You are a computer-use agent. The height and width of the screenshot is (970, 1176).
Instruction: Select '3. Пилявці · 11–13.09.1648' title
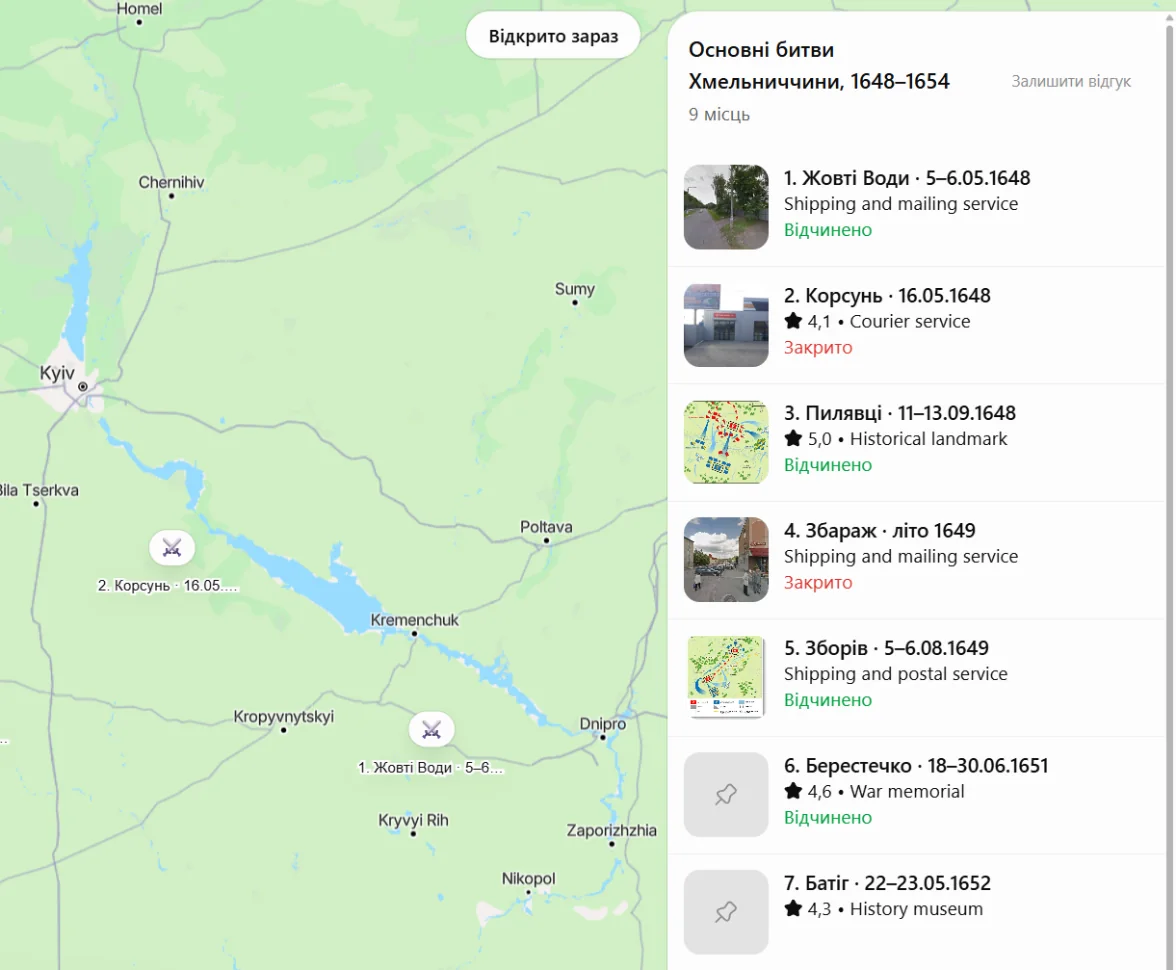click(900, 413)
